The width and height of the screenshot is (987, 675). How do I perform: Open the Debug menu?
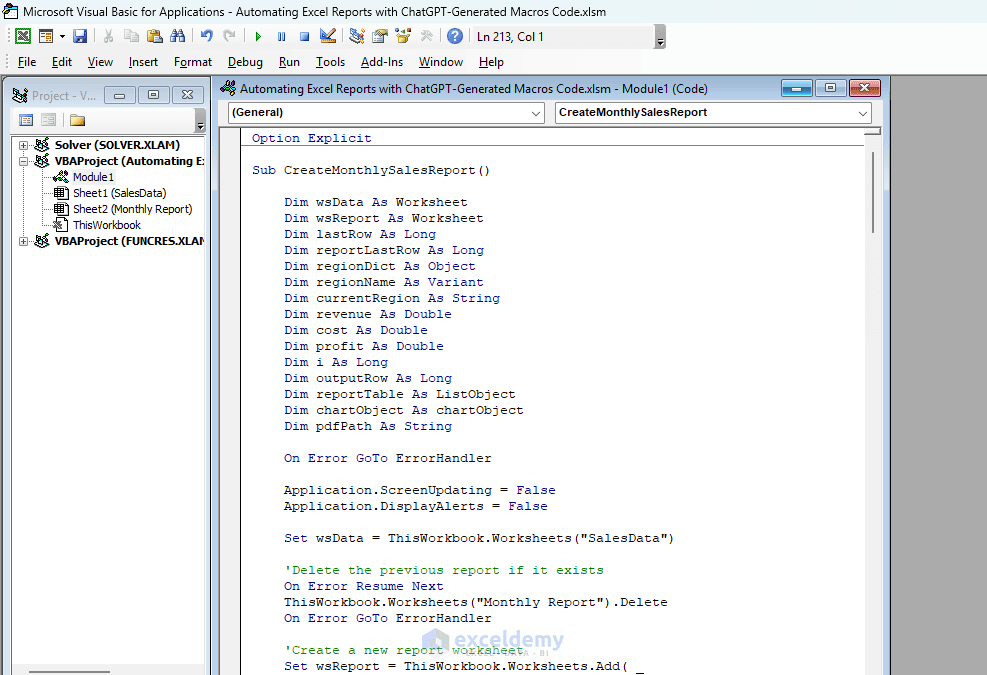pos(245,62)
